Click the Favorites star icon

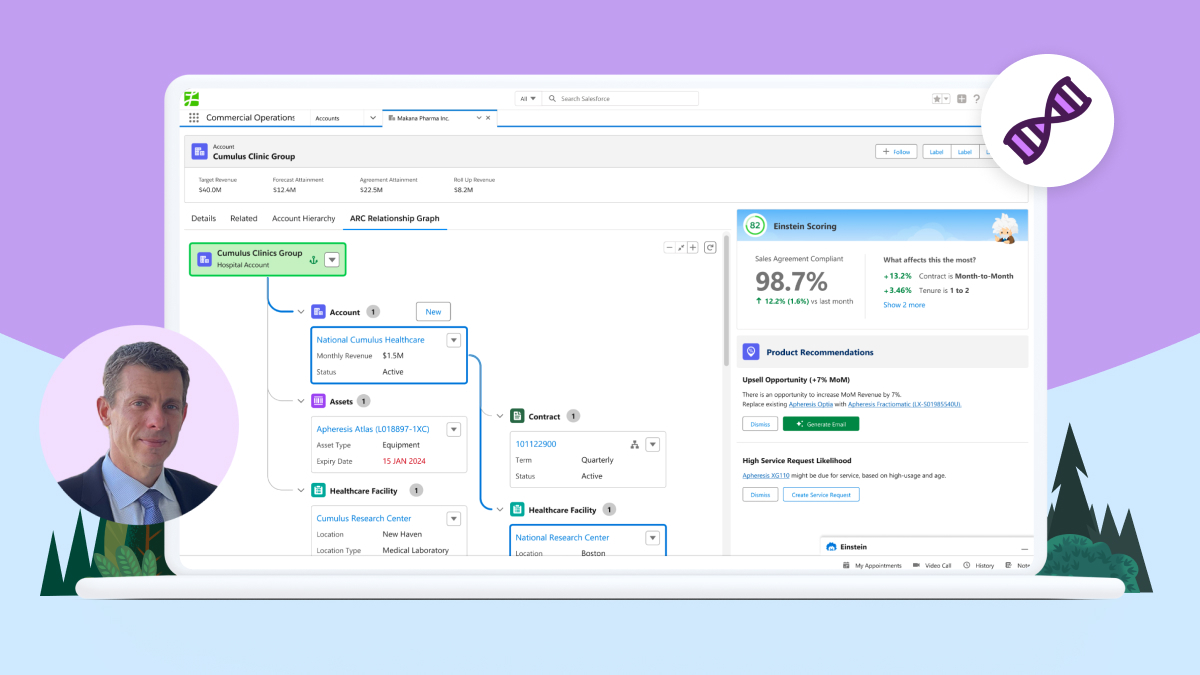(937, 99)
